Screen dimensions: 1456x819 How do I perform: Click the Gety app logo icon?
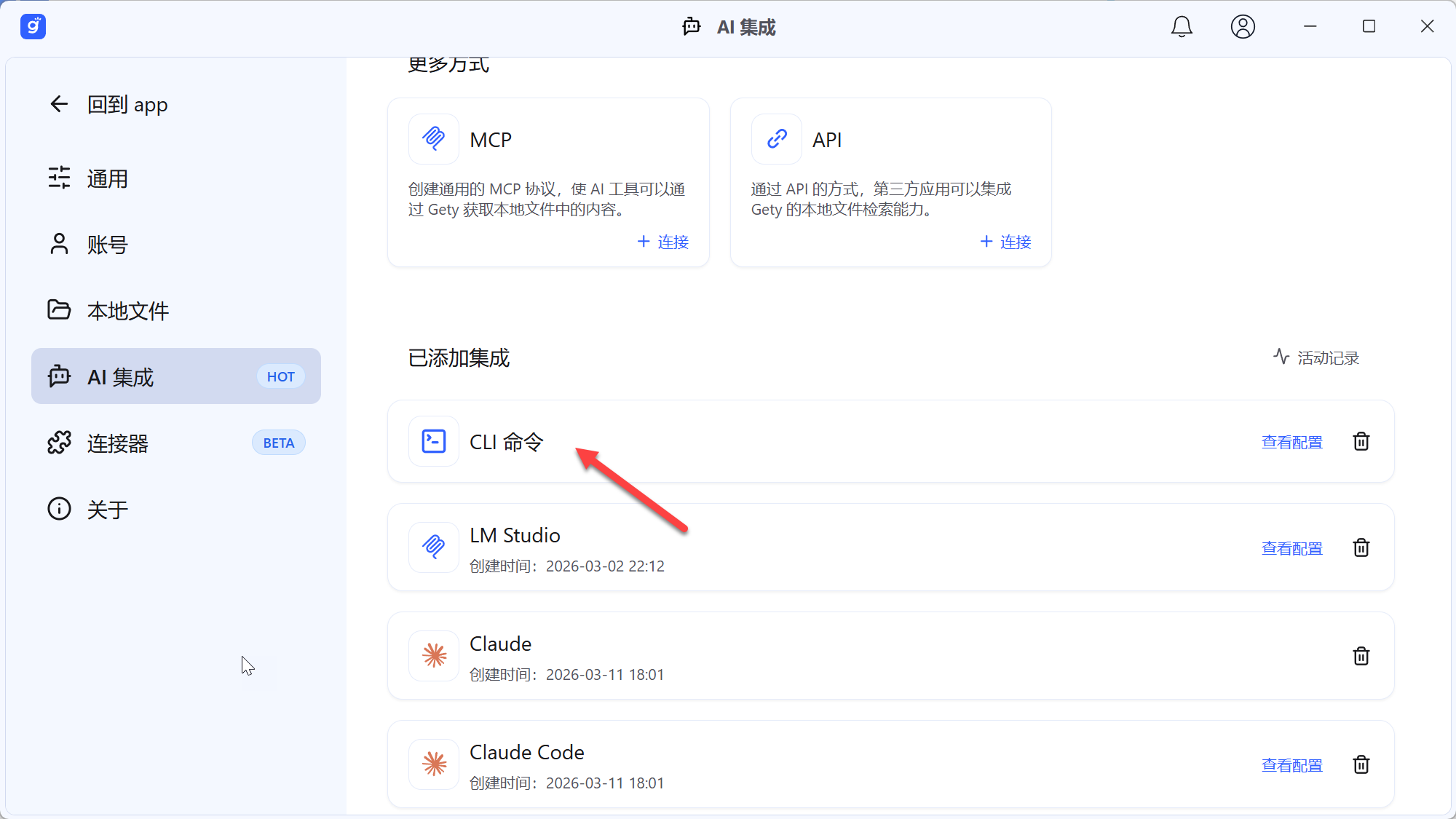pos(33,27)
